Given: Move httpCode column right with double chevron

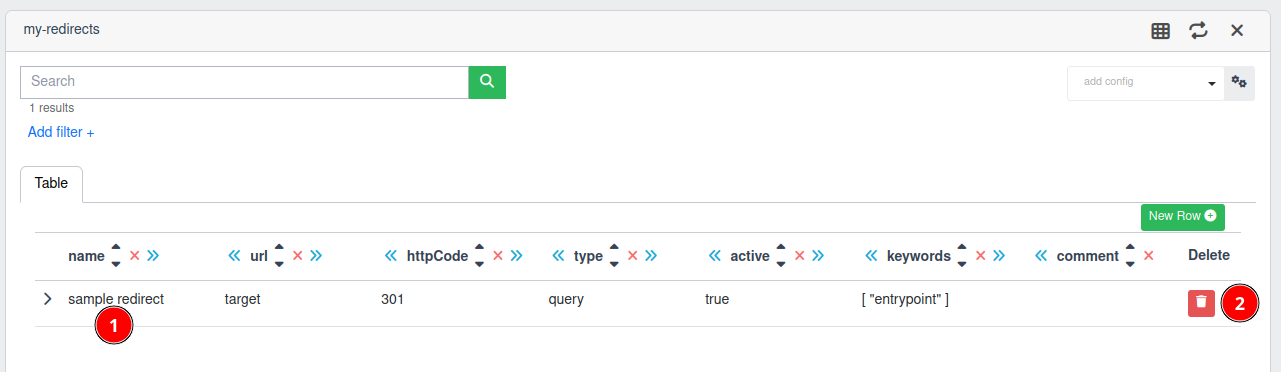Looking at the screenshot, I should (516, 256).
